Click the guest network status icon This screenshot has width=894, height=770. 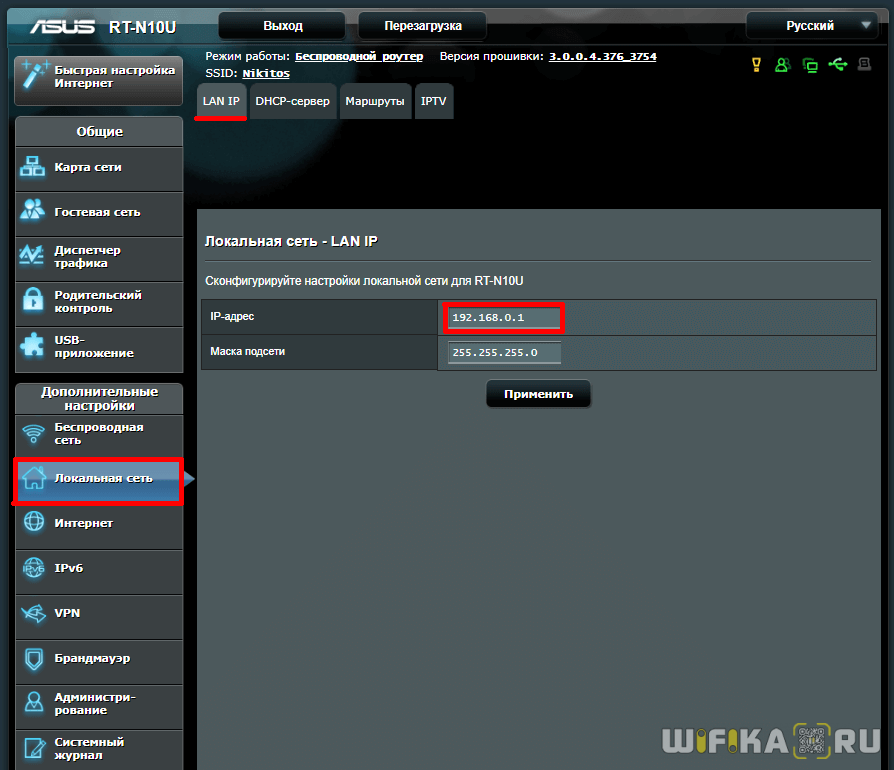(x=783, y=65)
